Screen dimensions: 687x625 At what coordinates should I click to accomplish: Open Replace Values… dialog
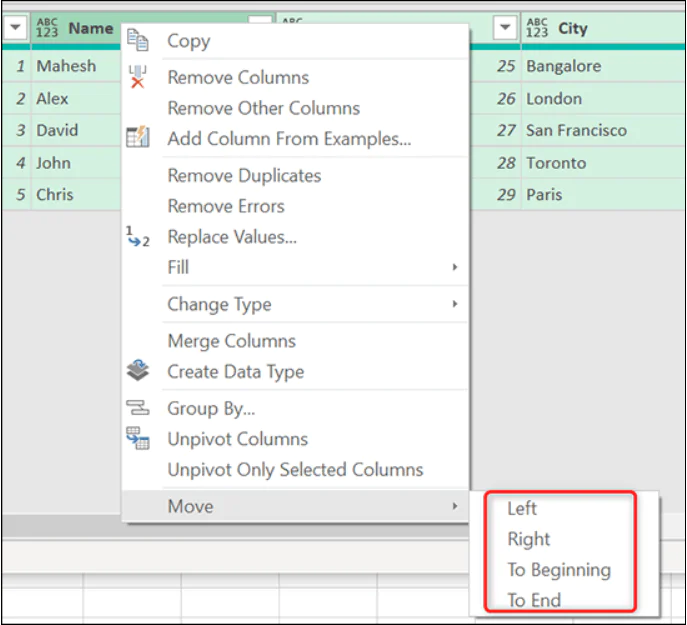295,237
